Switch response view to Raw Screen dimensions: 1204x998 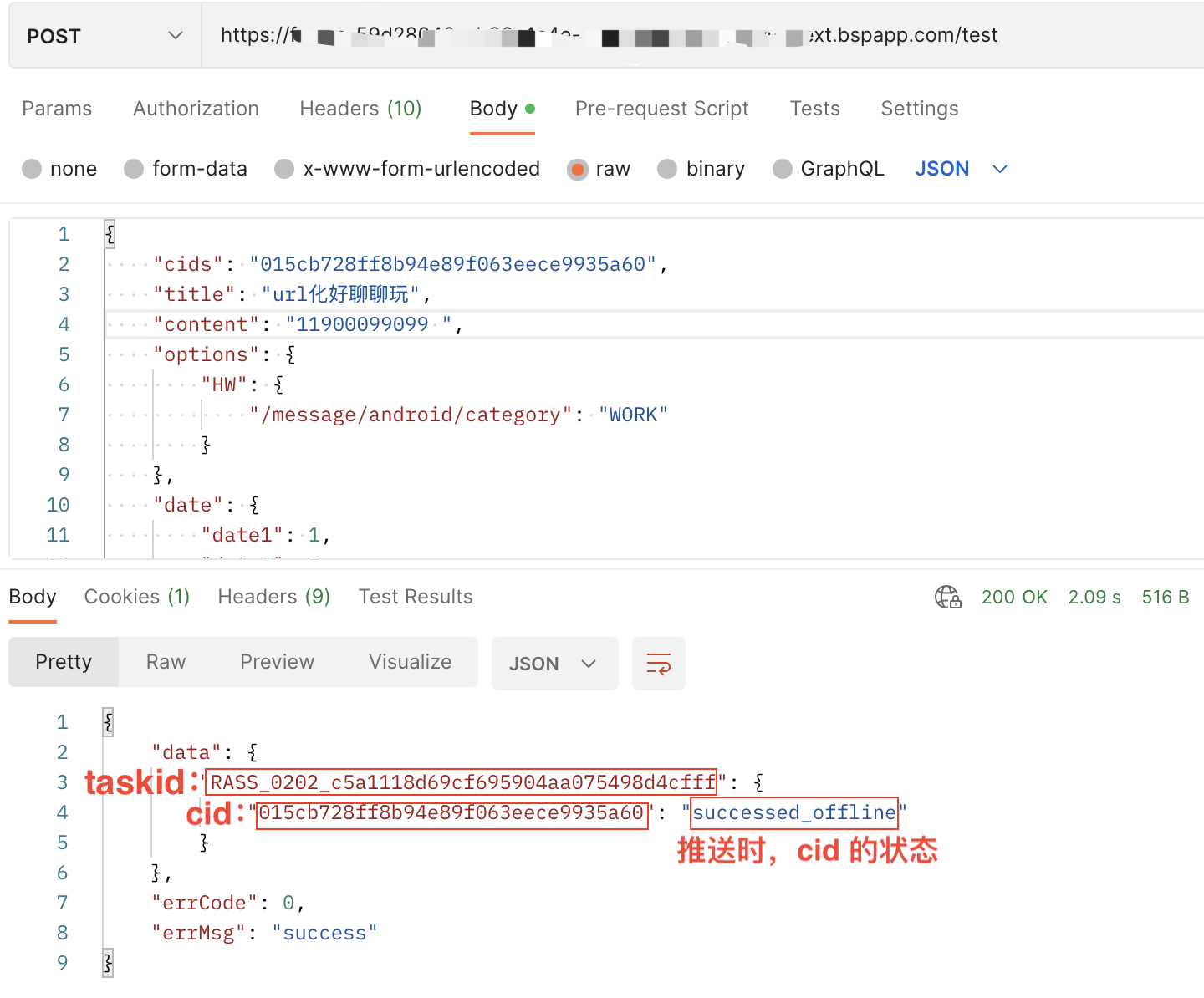[x=166, y=662]
